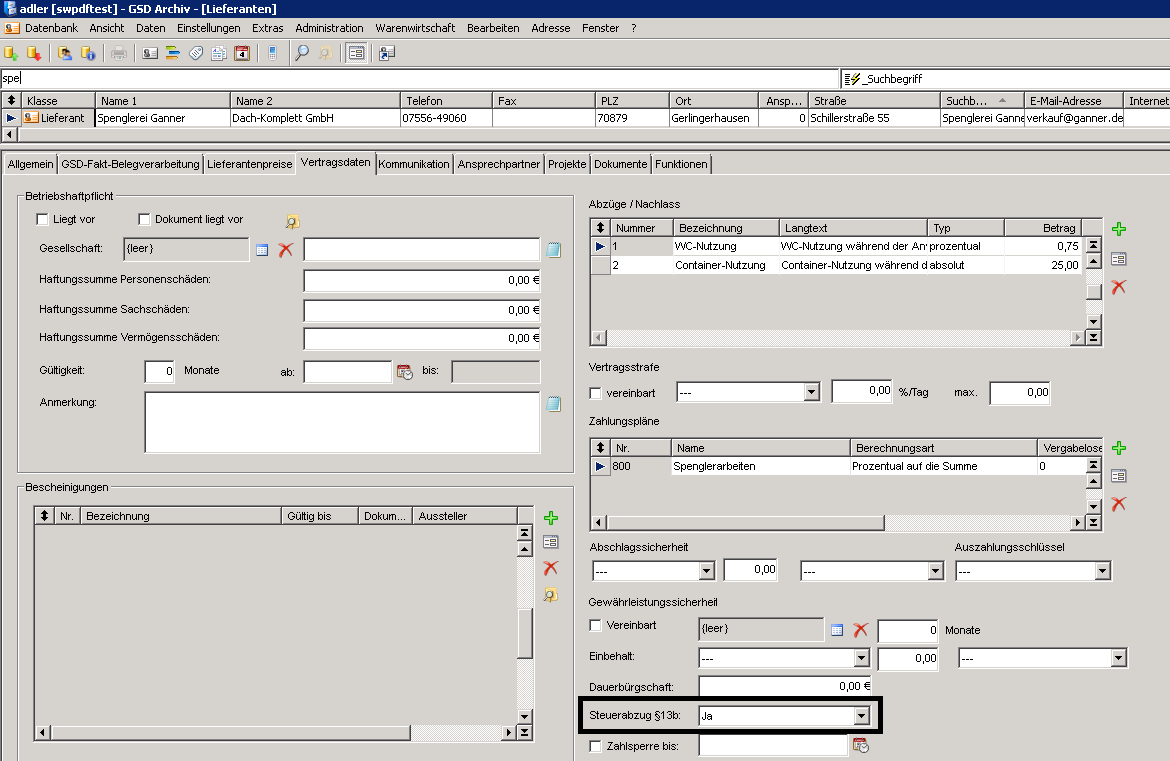The height and width of the screenshot is (761, 1170).
Task: Click the printer icon in toolbar
Action: 119,53
